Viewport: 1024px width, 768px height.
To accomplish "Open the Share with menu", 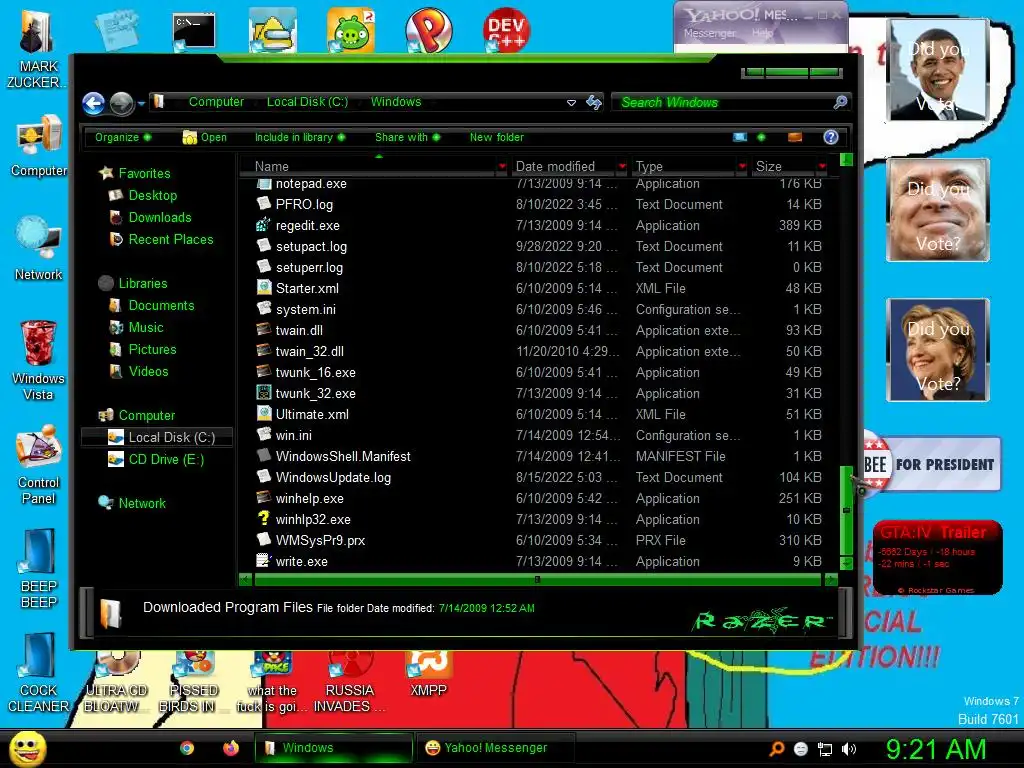I will [408, 137].
